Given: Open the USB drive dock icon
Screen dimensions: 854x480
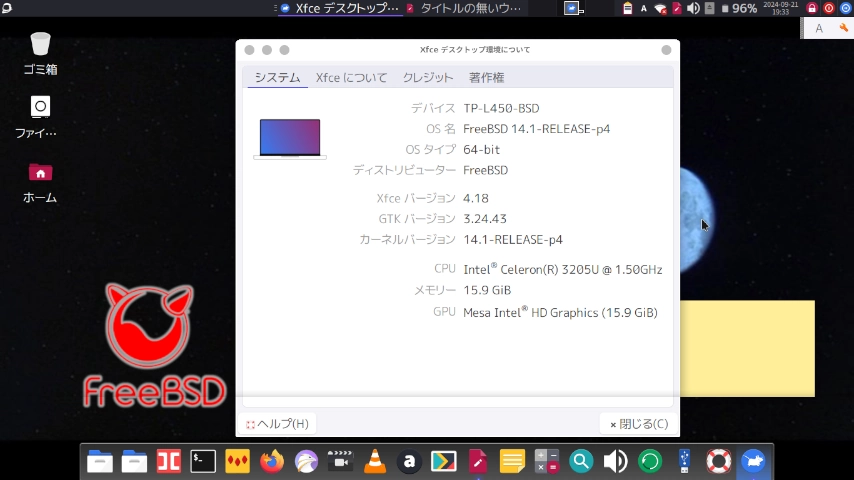Looking at the screenshot, I should 684,461.
